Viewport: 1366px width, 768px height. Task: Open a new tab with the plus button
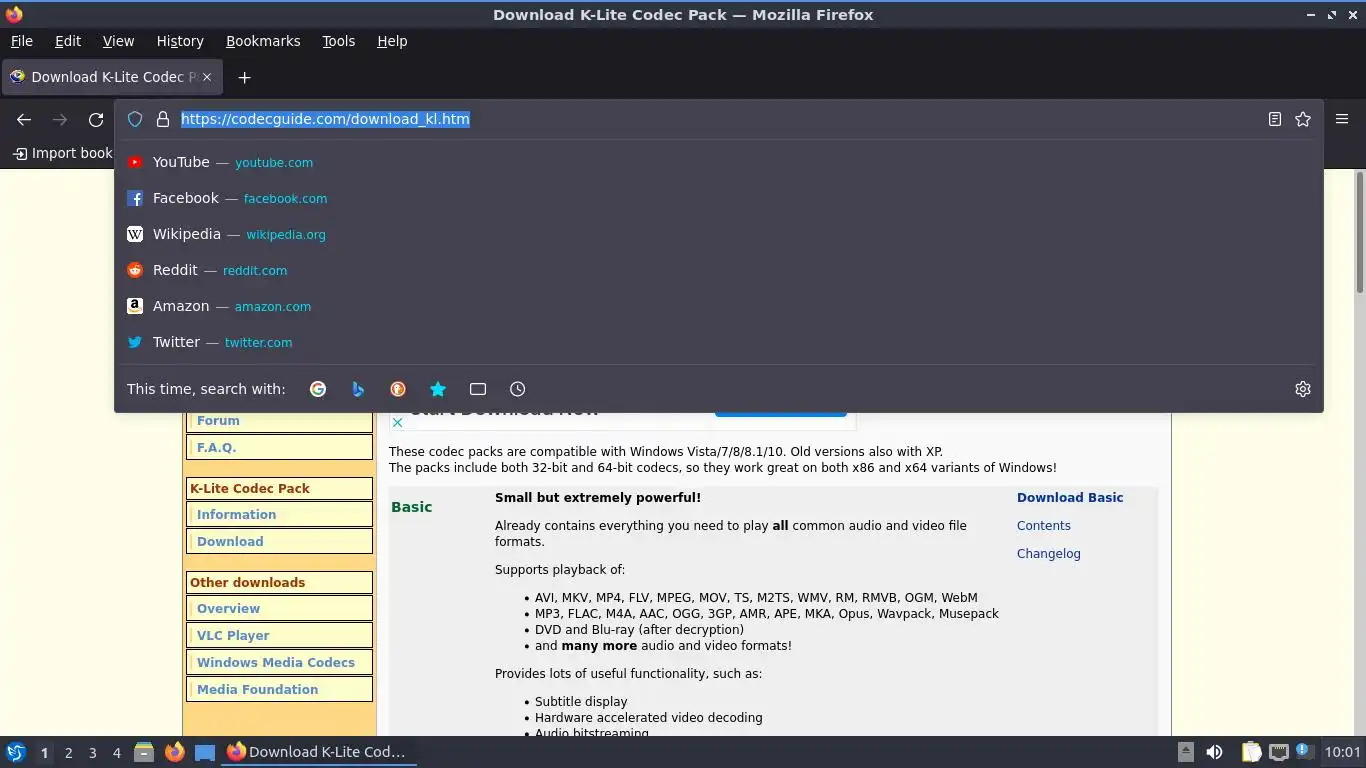[x=244, y=77]
